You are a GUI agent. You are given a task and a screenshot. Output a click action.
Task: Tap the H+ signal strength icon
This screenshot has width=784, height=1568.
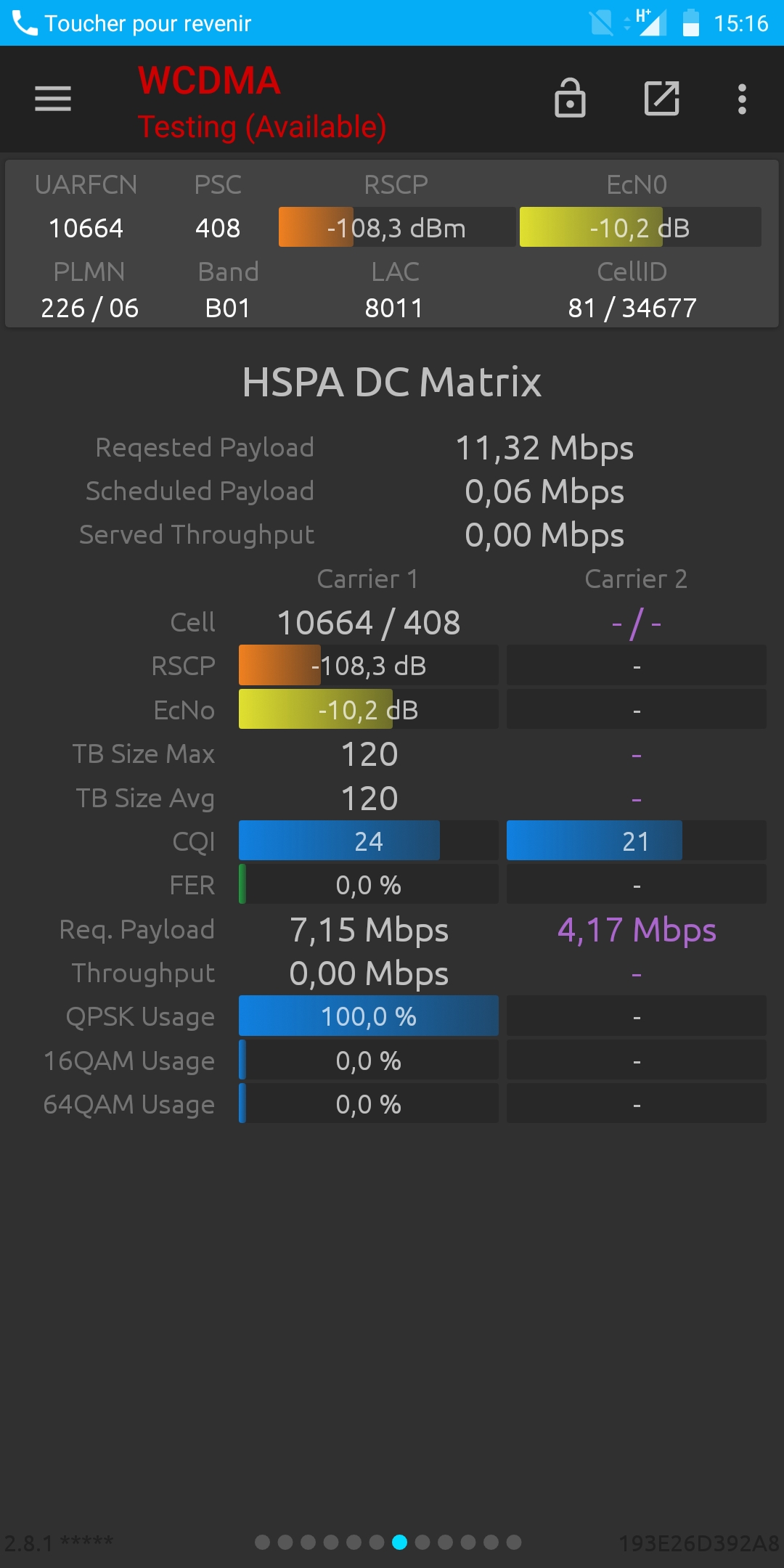point(649,22)
